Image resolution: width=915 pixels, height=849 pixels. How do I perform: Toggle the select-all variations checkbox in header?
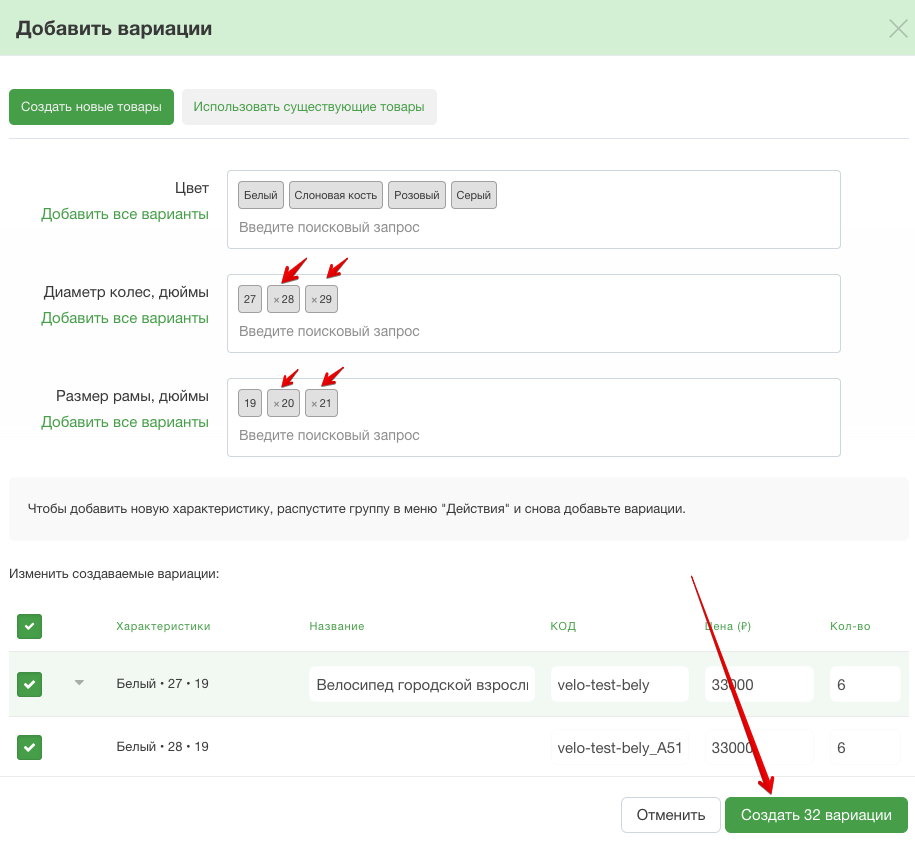(x=29, y=626)
